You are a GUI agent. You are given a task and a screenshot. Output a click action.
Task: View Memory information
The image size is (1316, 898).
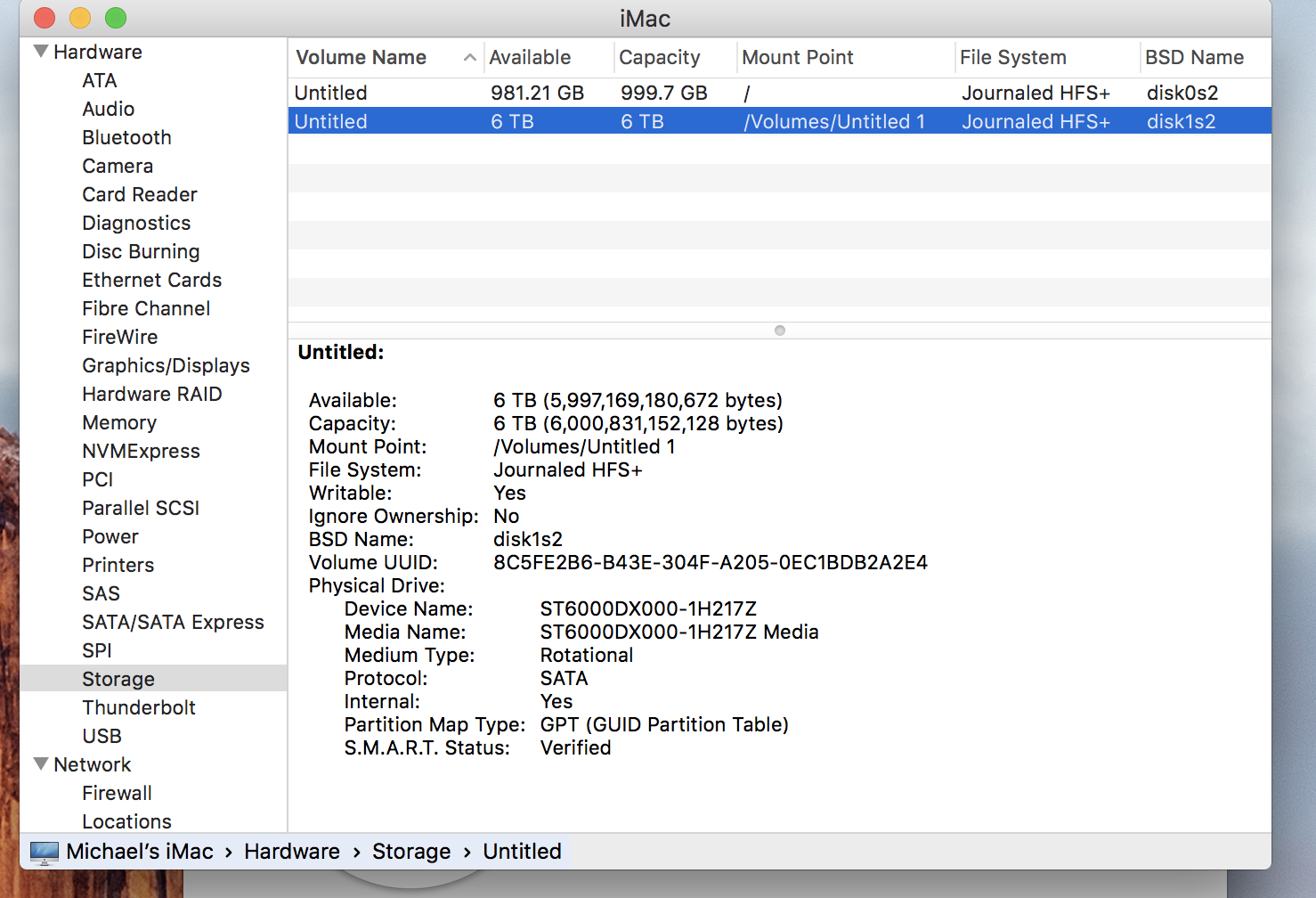point(119,422)
